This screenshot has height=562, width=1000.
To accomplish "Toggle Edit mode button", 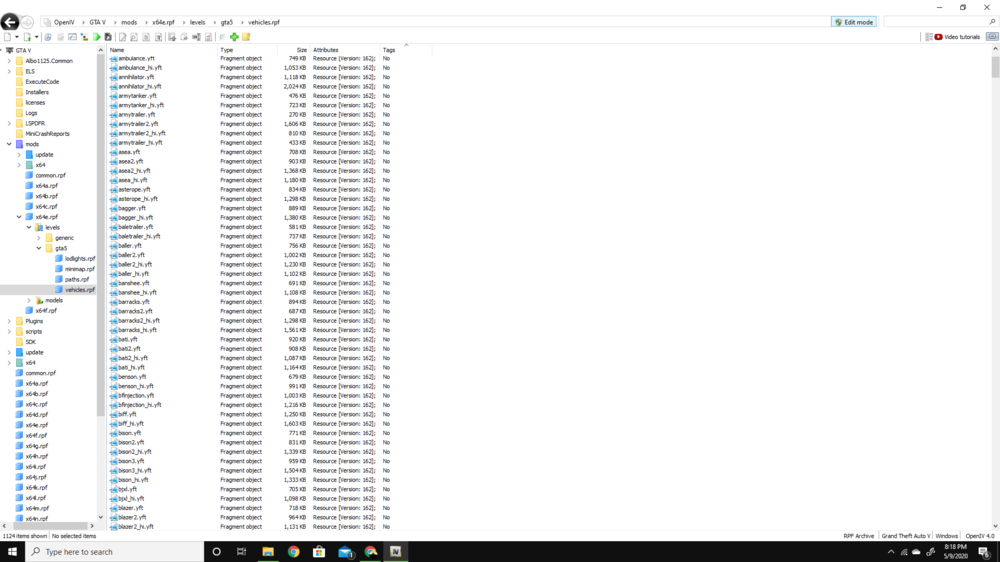I will coord(854,22).
